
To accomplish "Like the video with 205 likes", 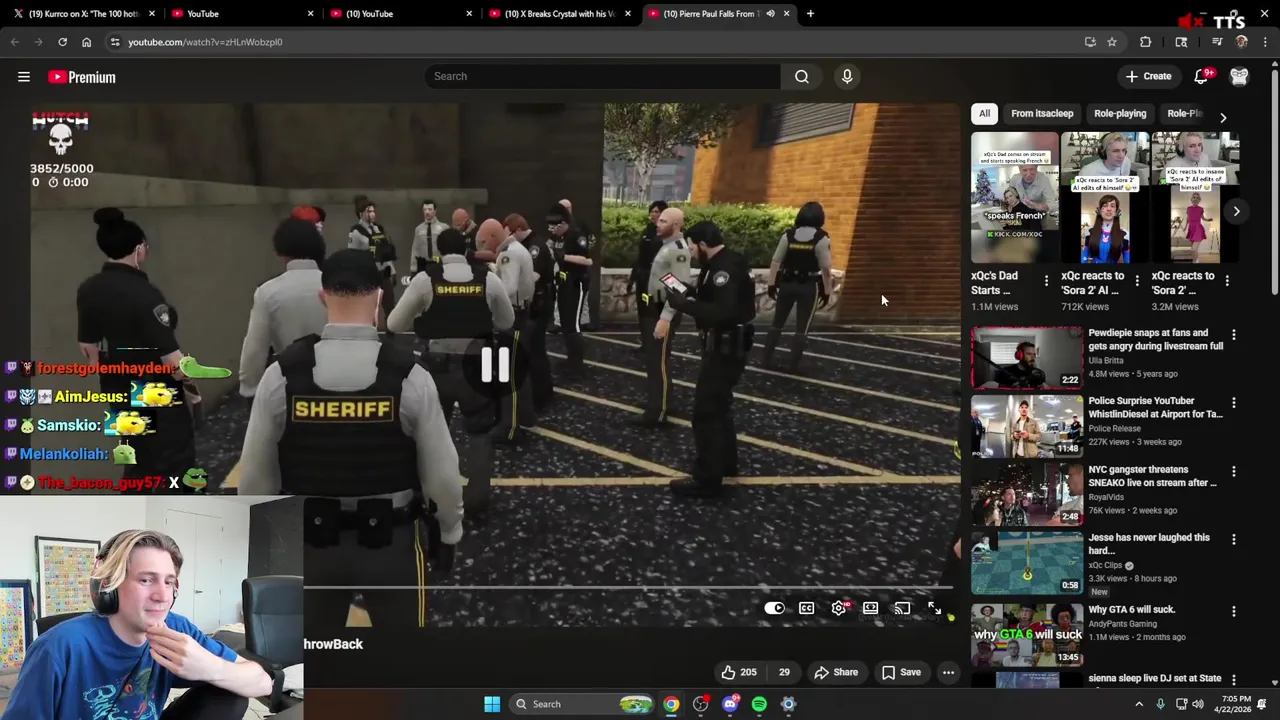I will [740, 672].
